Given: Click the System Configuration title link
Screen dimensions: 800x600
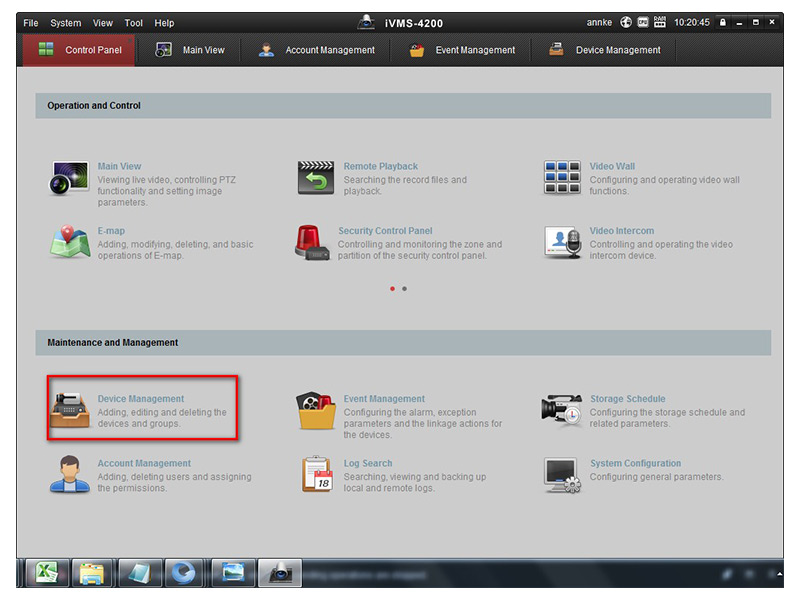Looking at the screenshot, I should click(636, 463).
